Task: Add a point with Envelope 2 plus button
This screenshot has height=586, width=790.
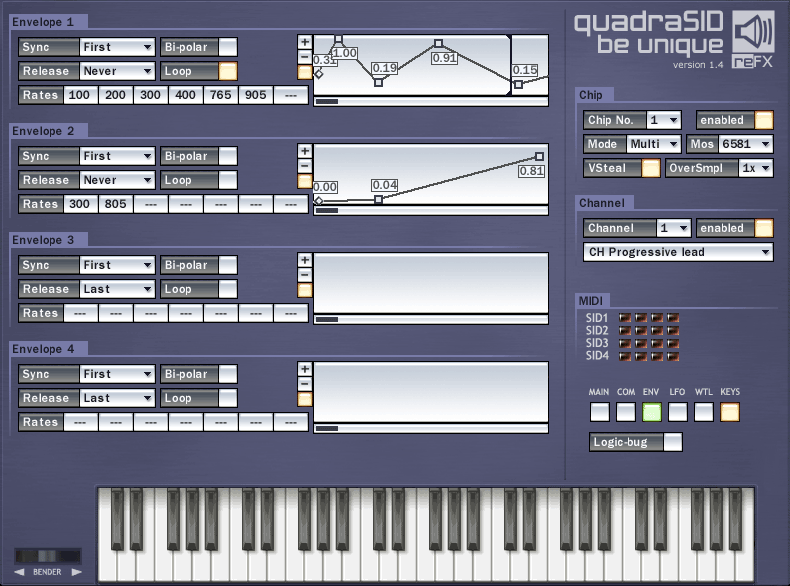Action: (x=305, y=151)
